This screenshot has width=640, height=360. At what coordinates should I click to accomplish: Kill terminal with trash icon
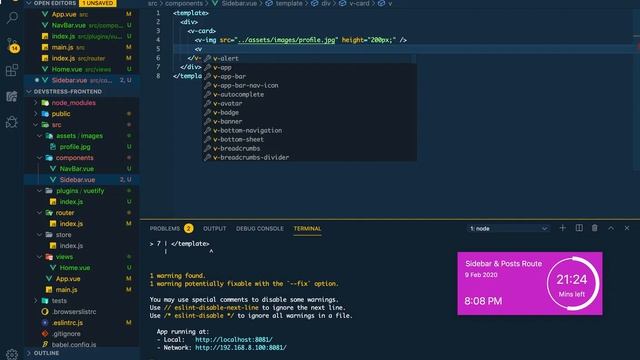click(x=595, y=228)
